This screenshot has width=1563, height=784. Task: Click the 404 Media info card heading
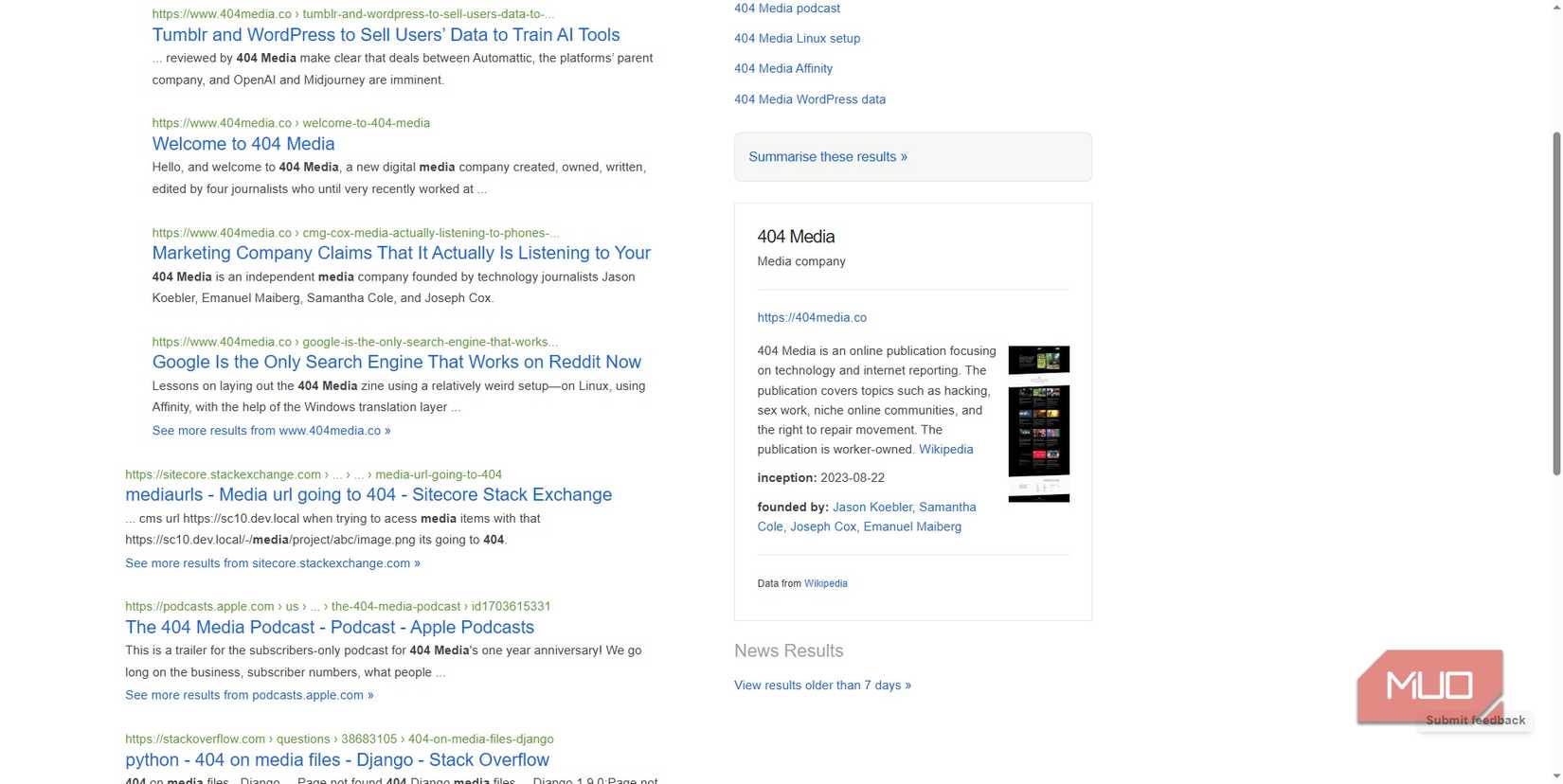(796, 237)
